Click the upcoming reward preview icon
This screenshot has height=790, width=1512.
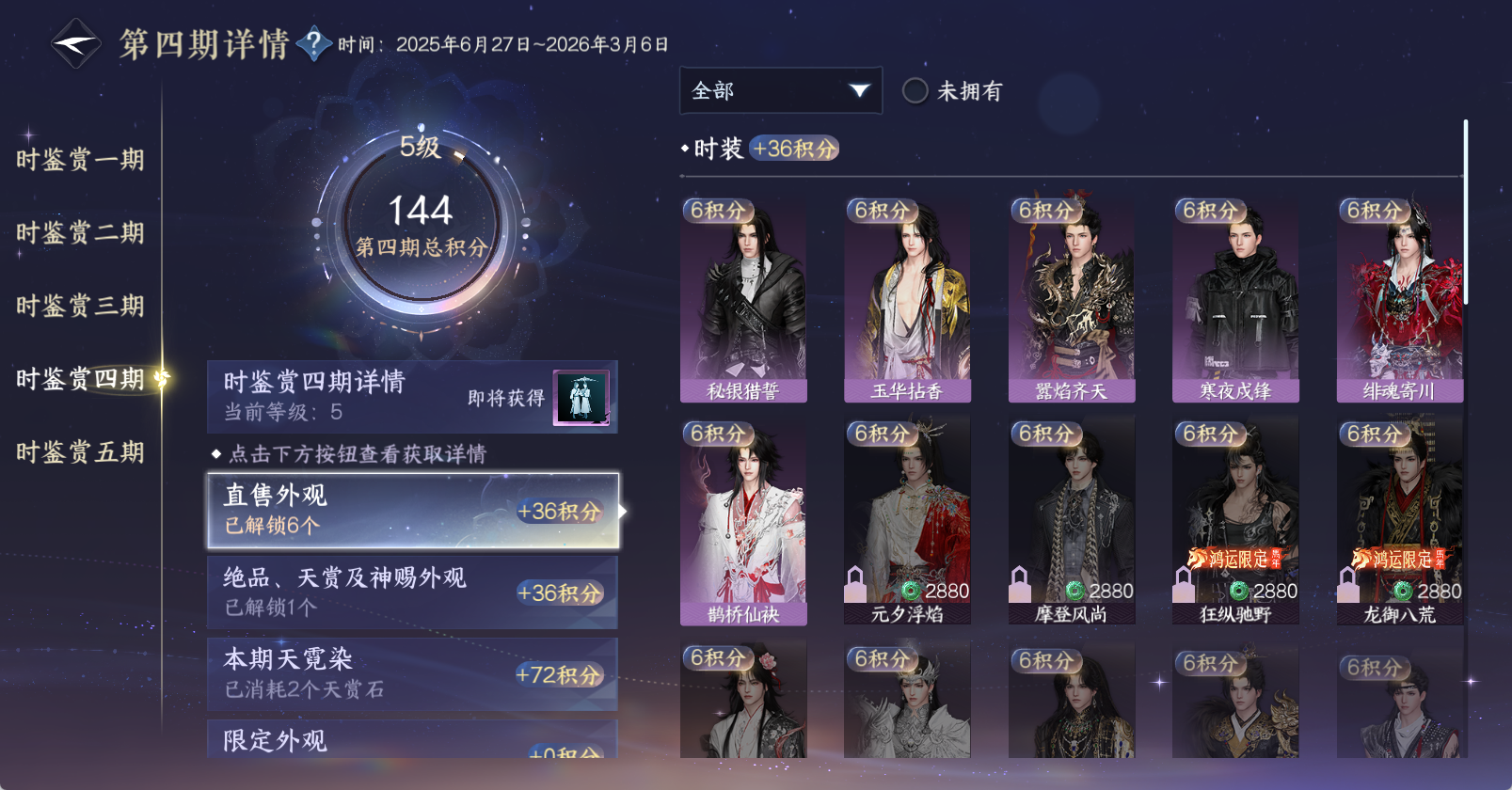(581, 398)
